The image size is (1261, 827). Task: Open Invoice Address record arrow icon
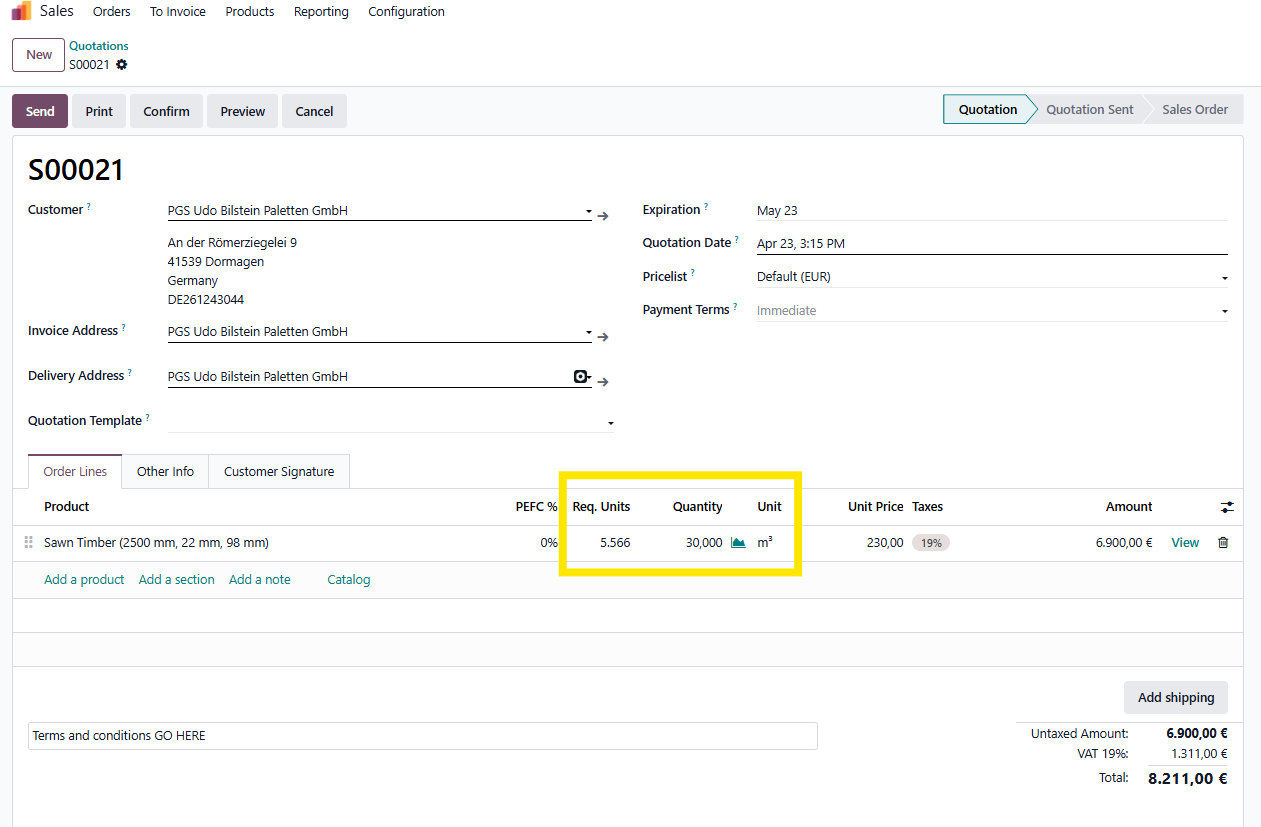(603, 337)
